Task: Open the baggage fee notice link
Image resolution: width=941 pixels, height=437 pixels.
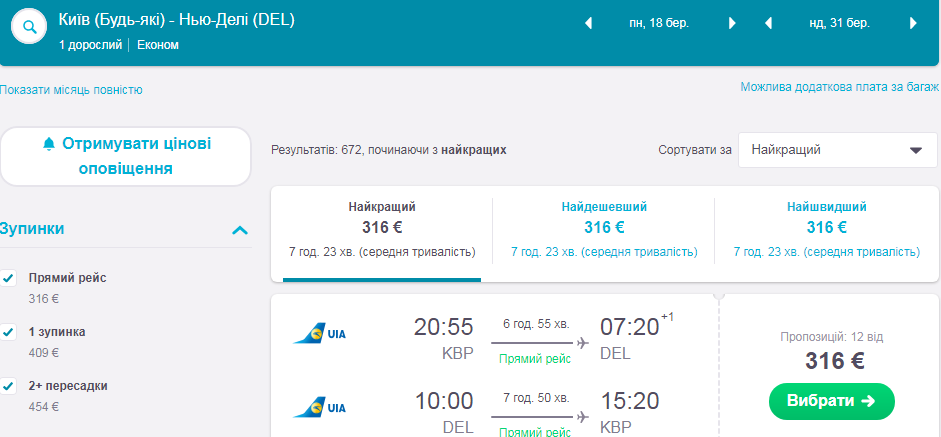Action: click(840, 87)
